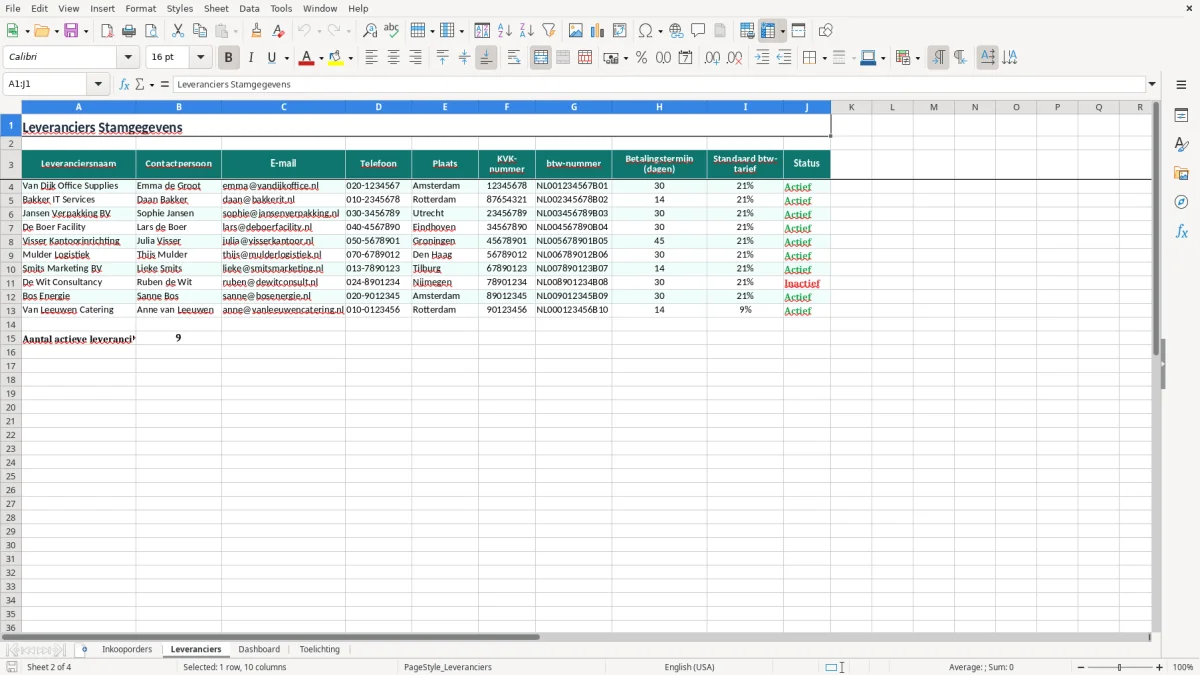Image resolution: width=1200 pixels, height=675 pixels.
Task: Open the Format menu
Action: (x=141, y=8)
